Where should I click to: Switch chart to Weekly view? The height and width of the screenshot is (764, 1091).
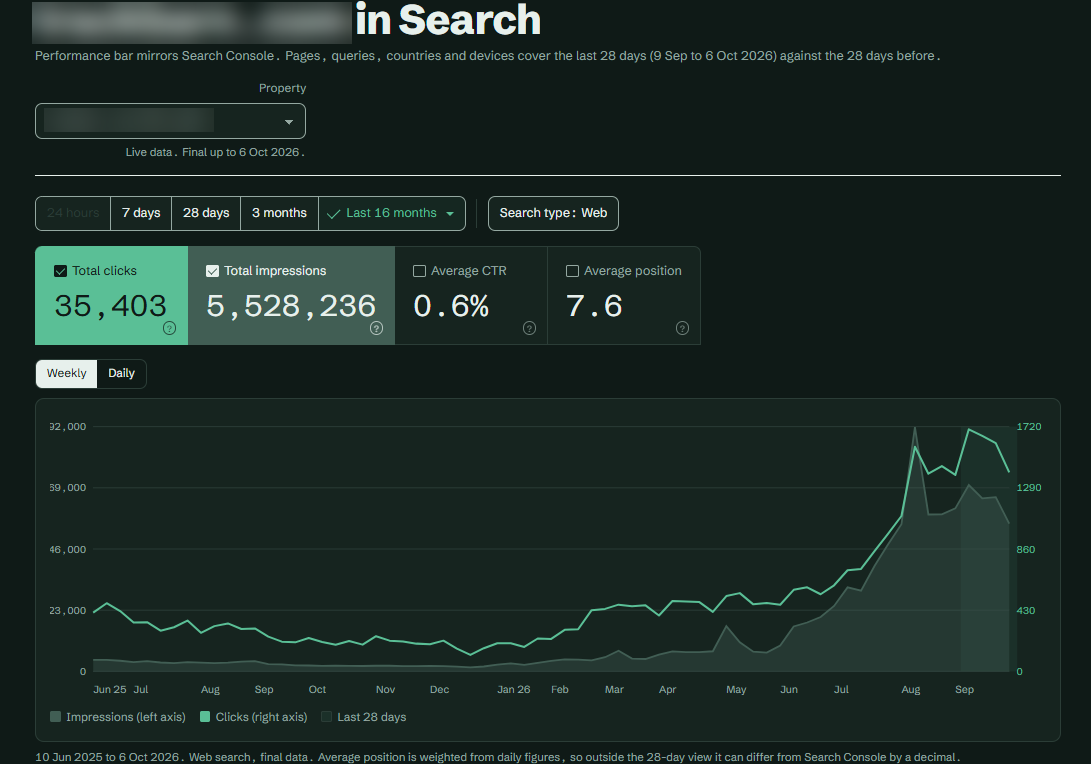click(67, 374)
